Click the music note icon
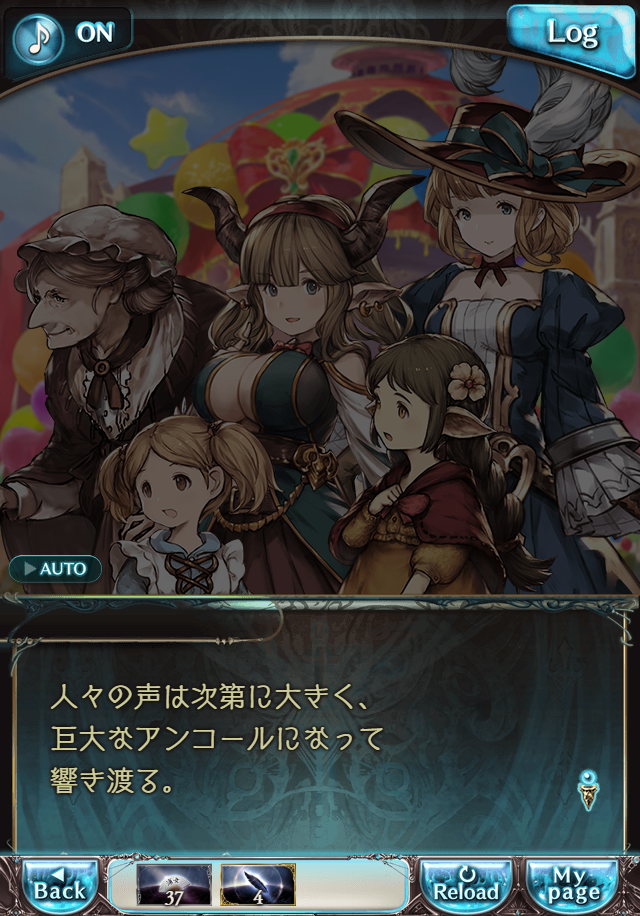This screenshot has width=640, height=916. (39, 38)
